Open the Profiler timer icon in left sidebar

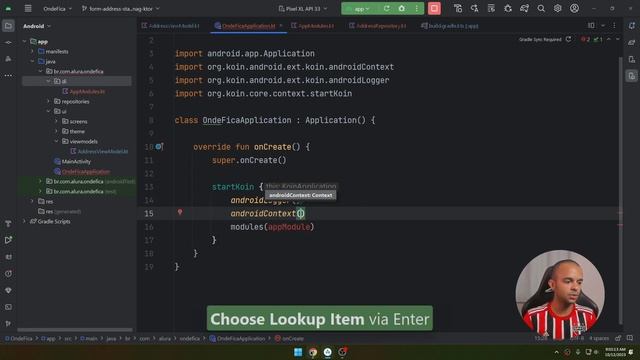(x=8, y=273)
